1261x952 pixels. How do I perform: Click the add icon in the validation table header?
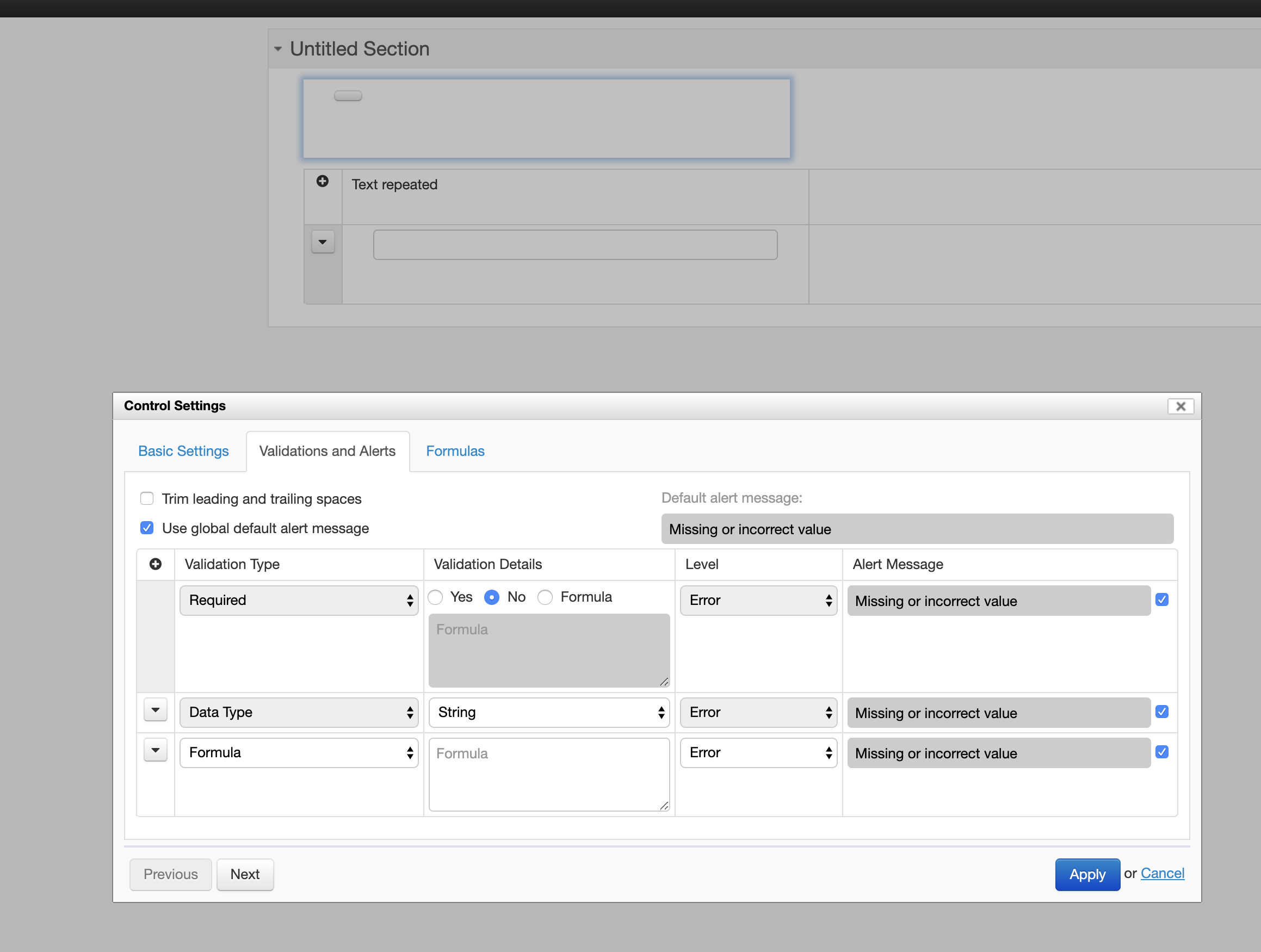coord(155,564)
